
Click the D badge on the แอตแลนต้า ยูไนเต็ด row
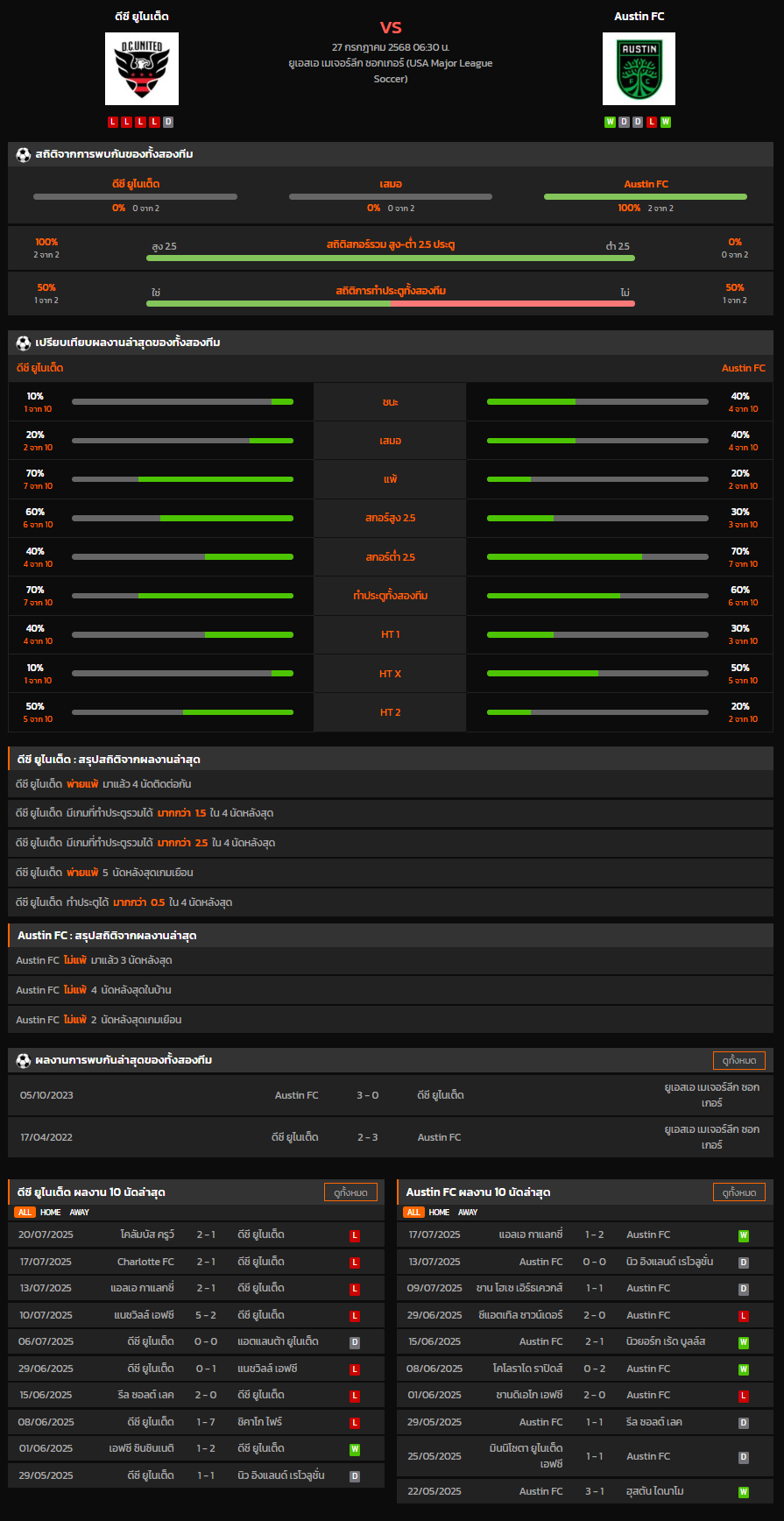point(355,1342)
